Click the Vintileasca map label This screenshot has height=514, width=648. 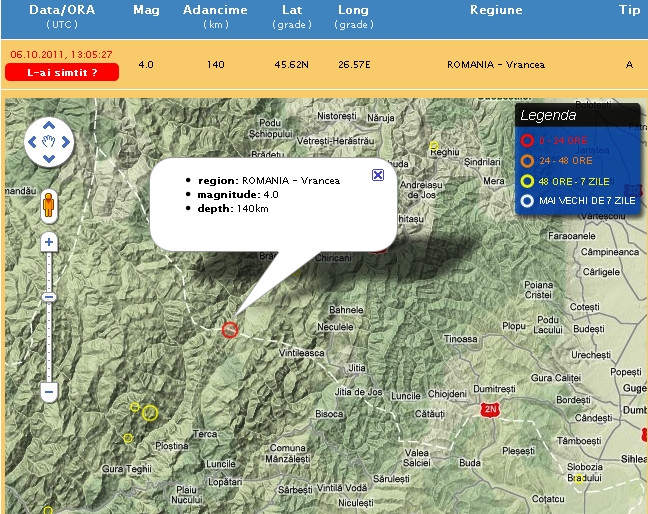click(x=302, y=353)
